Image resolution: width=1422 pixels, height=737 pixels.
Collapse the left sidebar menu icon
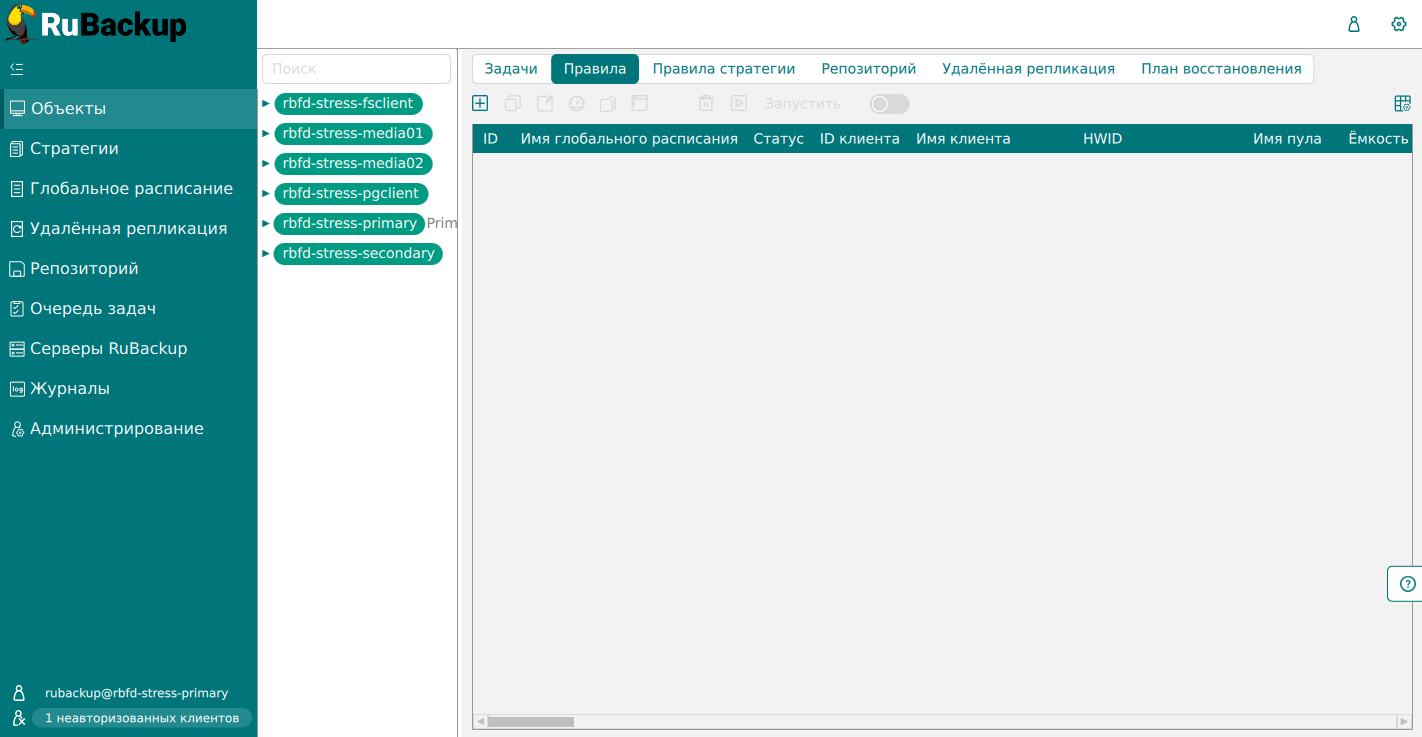(x=16, y=69)
